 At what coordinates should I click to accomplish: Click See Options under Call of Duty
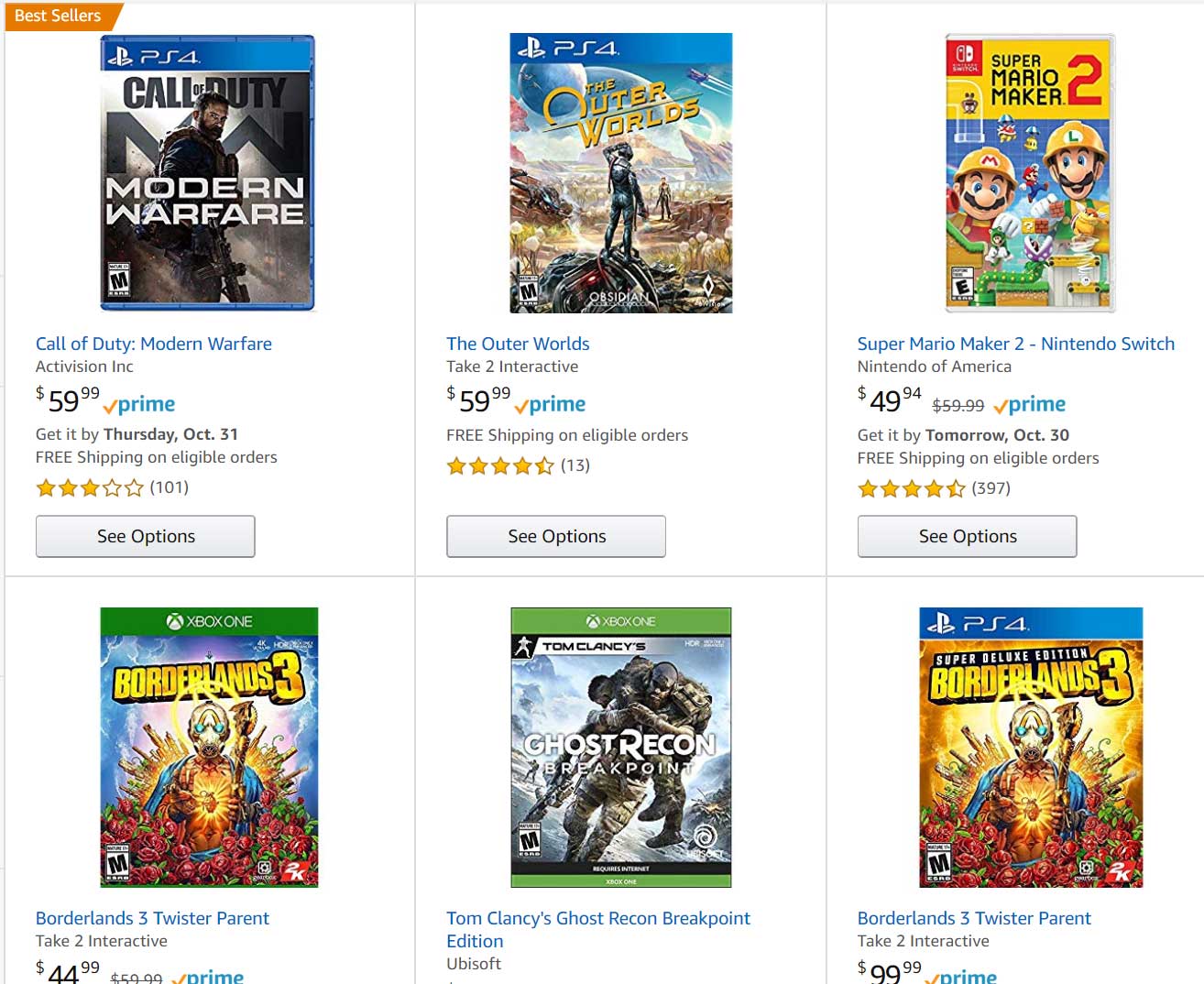point(146,536)
